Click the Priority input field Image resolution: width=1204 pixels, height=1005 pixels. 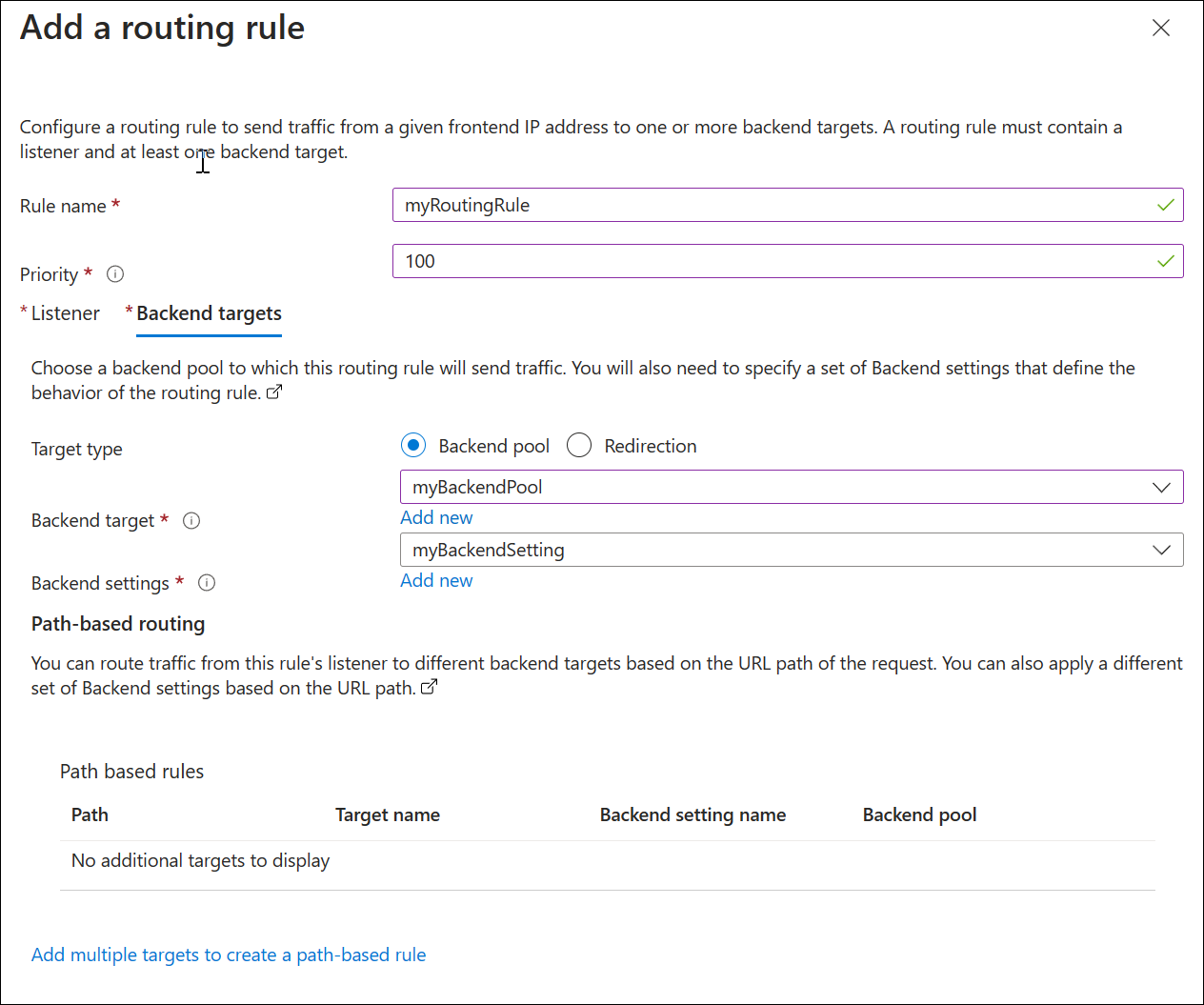tap(787, 260)
